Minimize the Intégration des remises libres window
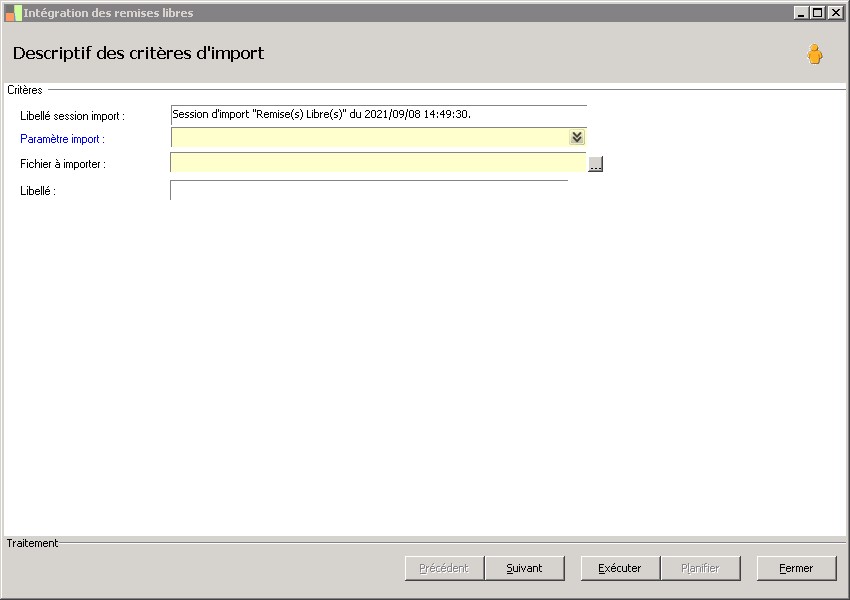Screen dimensions: 850x600 coord(801,12)
